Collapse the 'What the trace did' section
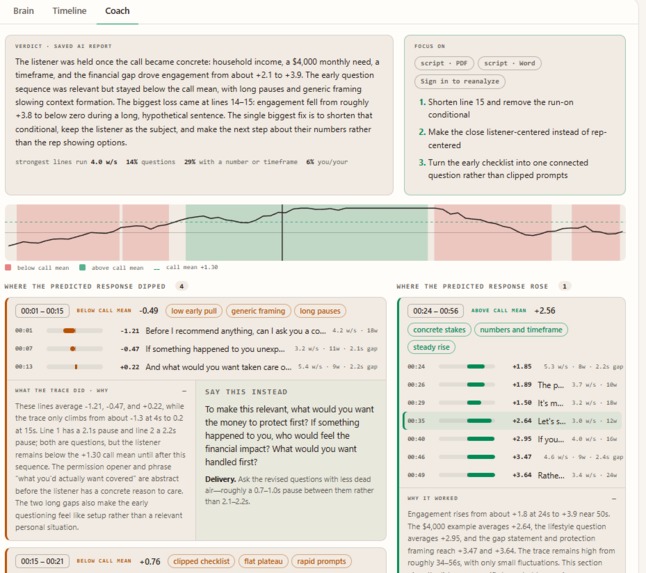Image resolution: width=646 pixels, height=573 pixels. 184,391
